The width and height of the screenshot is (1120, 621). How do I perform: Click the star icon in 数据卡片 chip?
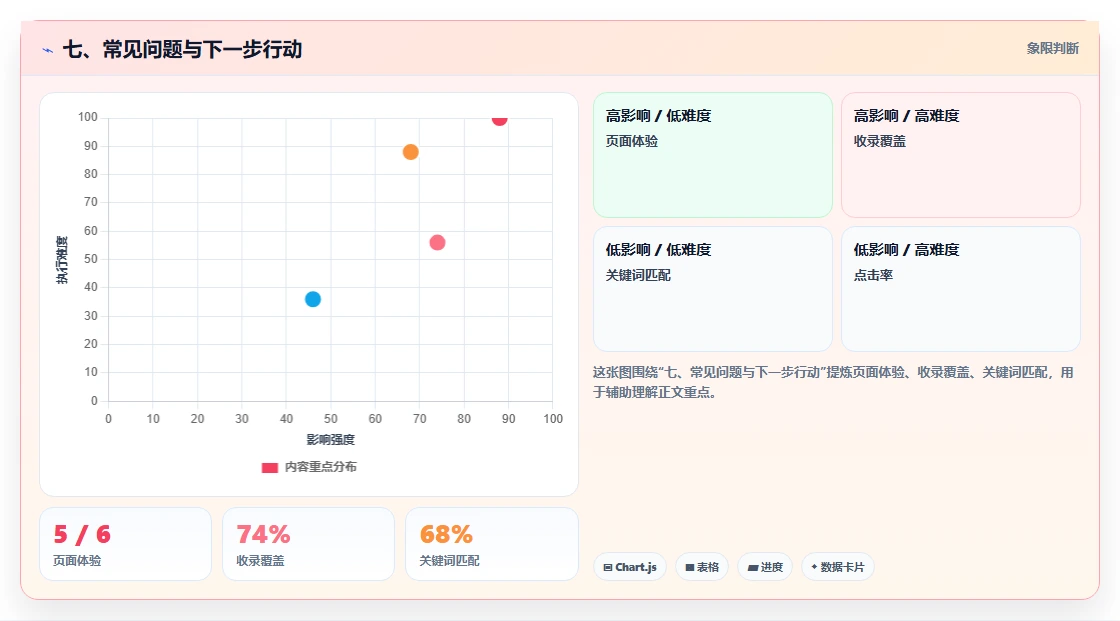point(814,567)
